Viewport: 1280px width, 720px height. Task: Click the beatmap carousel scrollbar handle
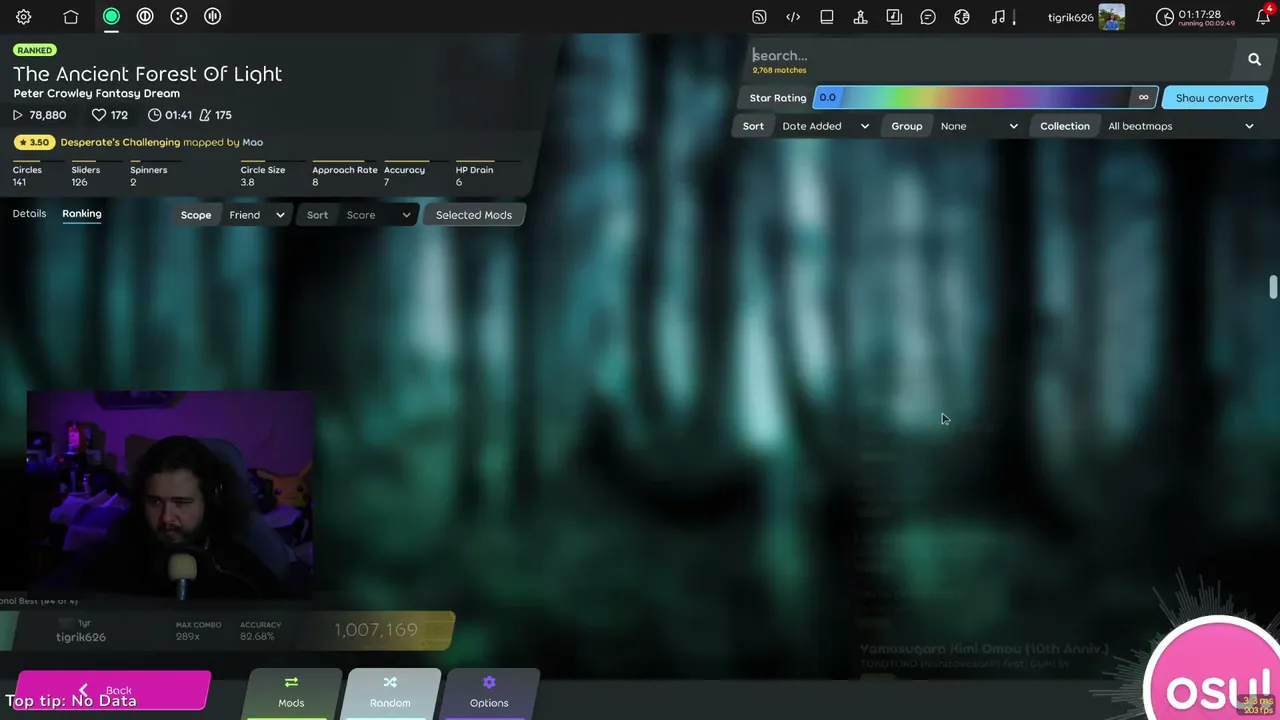click(1273, 287)
